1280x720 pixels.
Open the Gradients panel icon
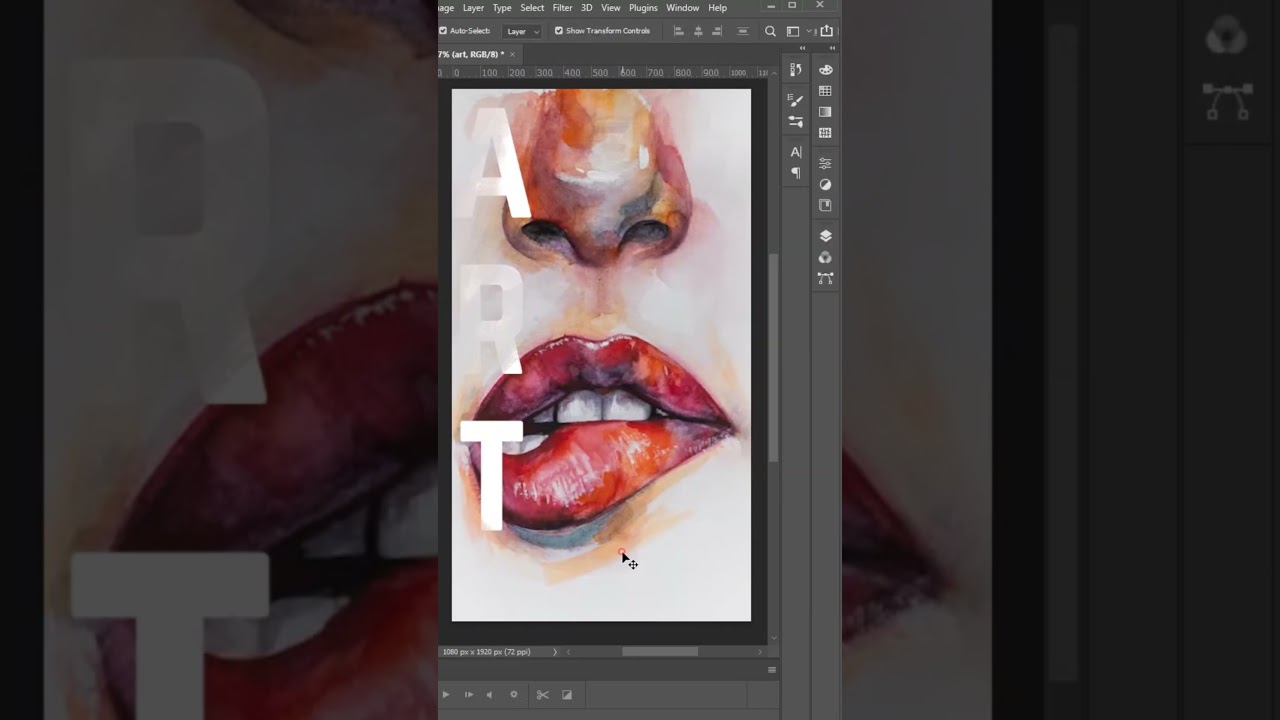click(825, 112)
